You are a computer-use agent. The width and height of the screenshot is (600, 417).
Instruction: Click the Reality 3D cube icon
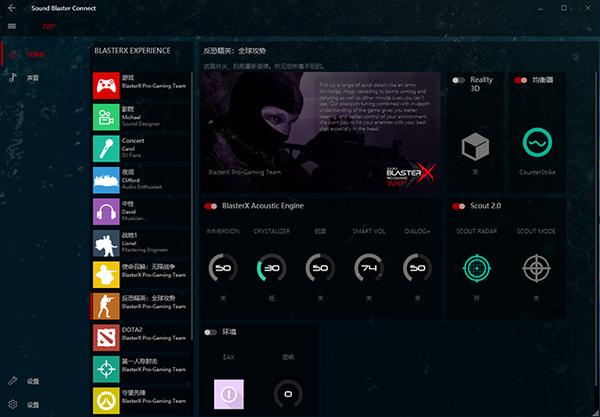tap(475, 147)
